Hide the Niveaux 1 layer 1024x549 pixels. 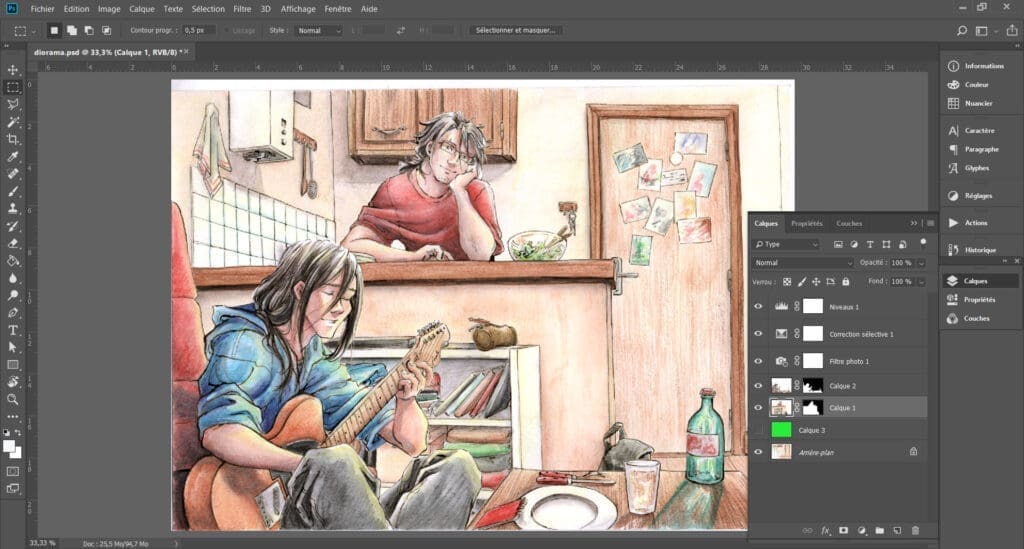pyautogui.click(x=758, y=306)
